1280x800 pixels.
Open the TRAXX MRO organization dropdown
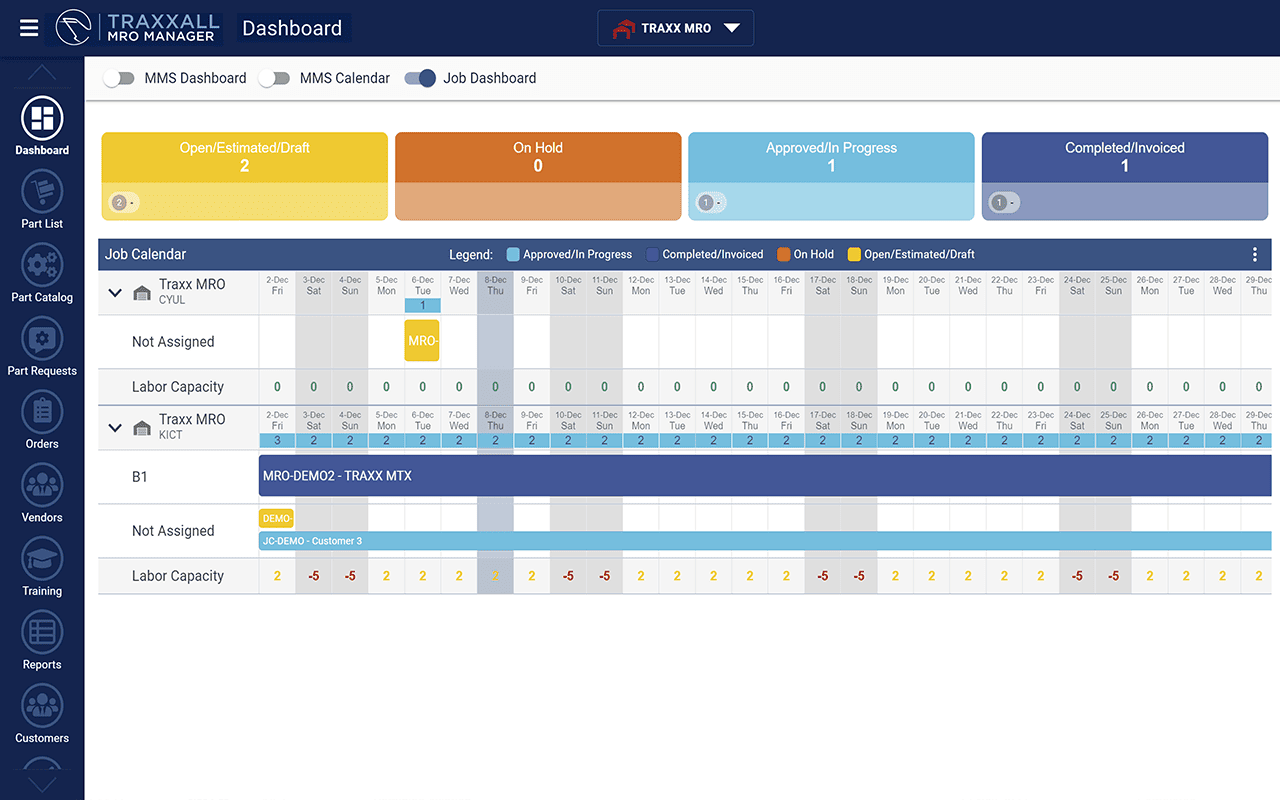676,28
